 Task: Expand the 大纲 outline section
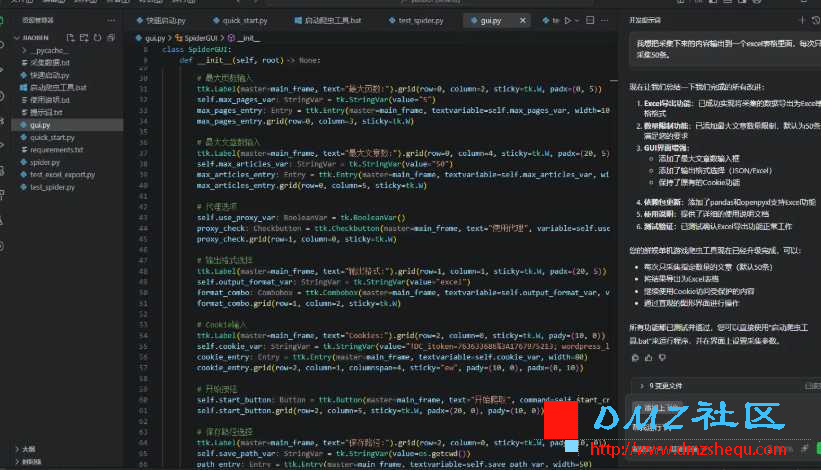coord(31,449)
